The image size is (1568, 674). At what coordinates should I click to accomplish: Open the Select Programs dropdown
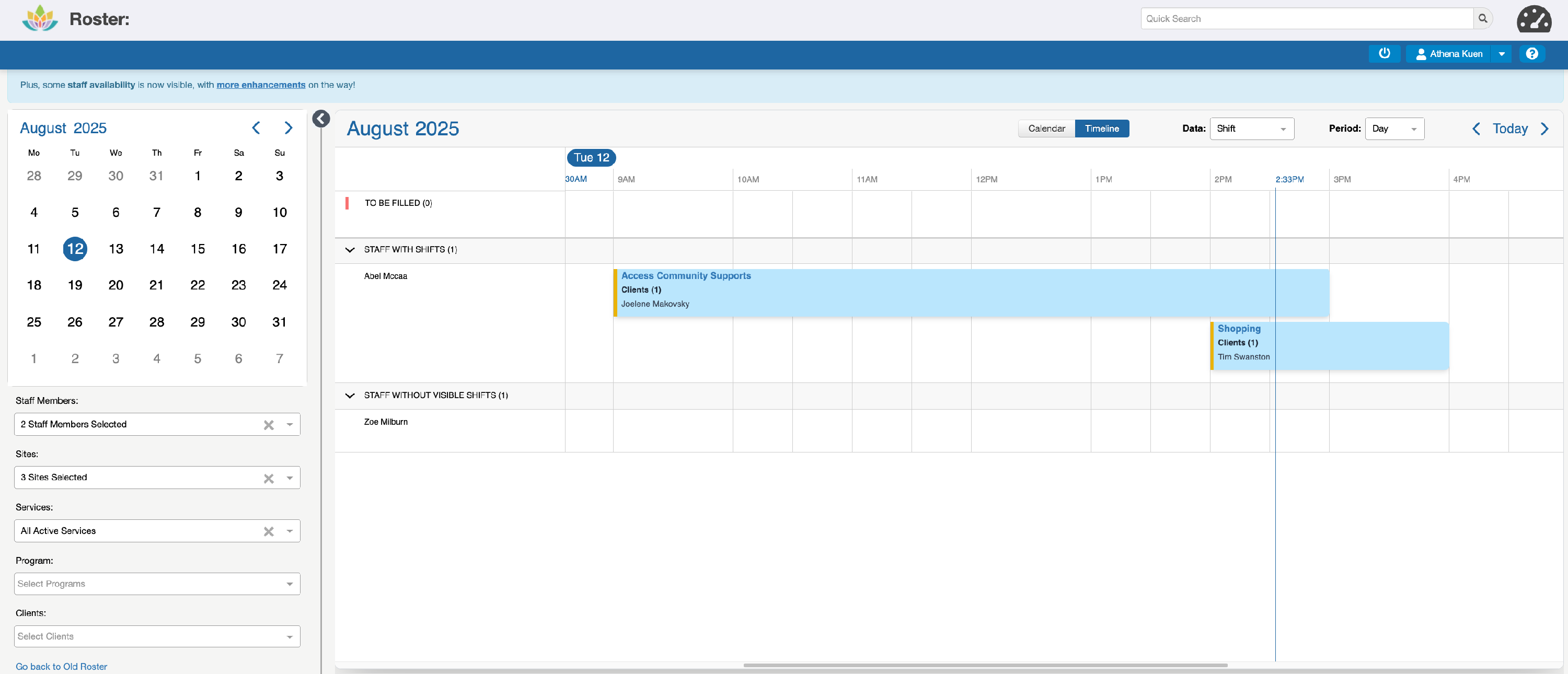[157, 584]
